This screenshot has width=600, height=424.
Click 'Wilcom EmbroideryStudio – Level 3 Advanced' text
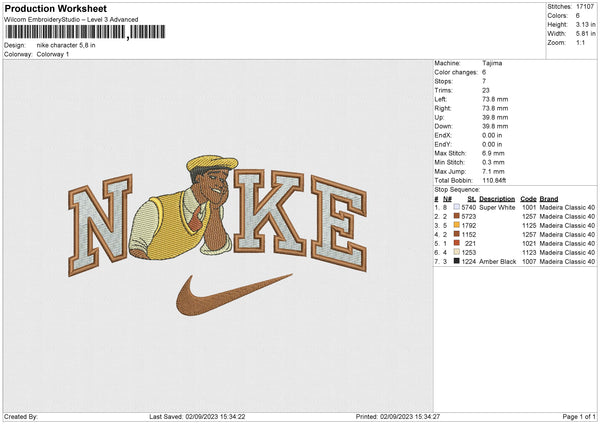click(x=71, y=20)
